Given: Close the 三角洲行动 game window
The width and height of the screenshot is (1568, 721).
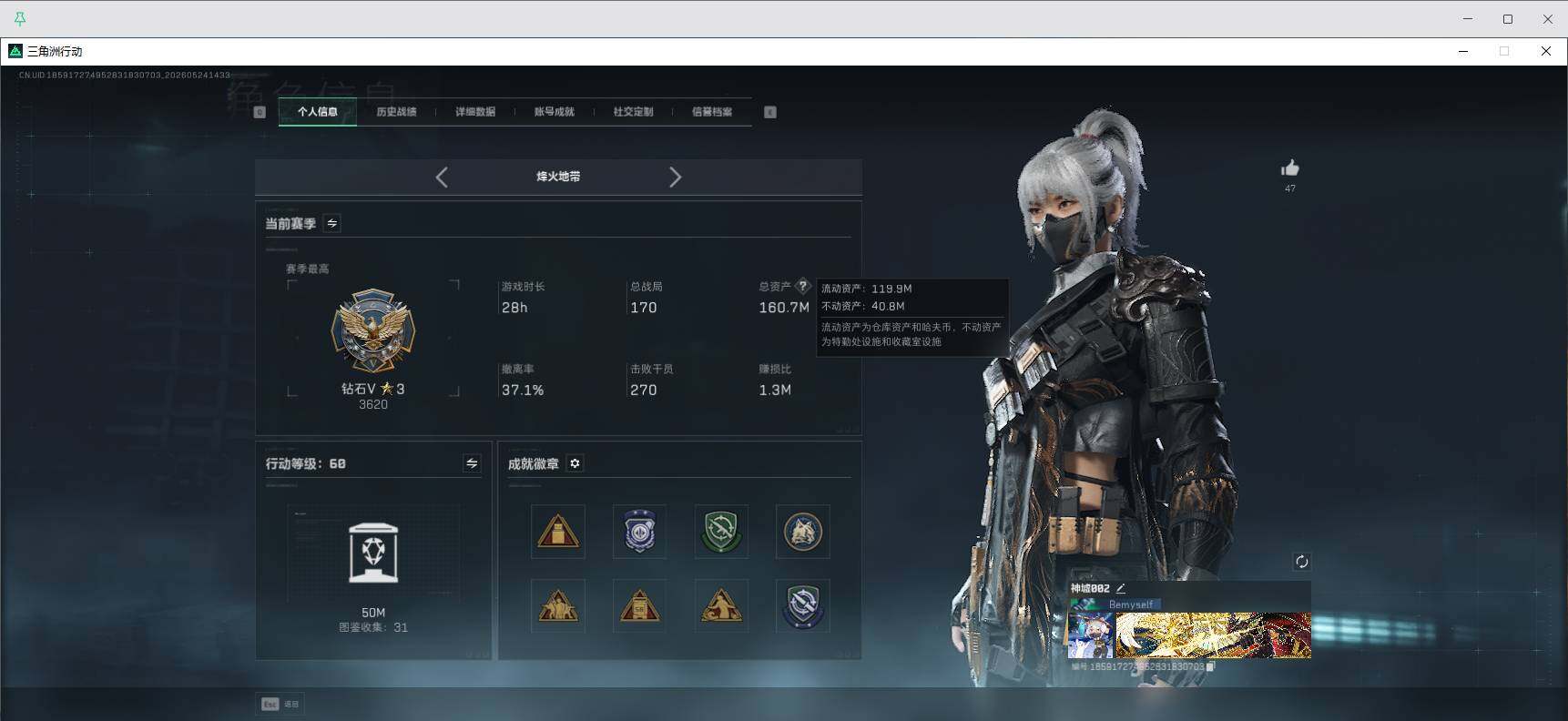Looking at the screenshot, I should (x=1546, y=51).
